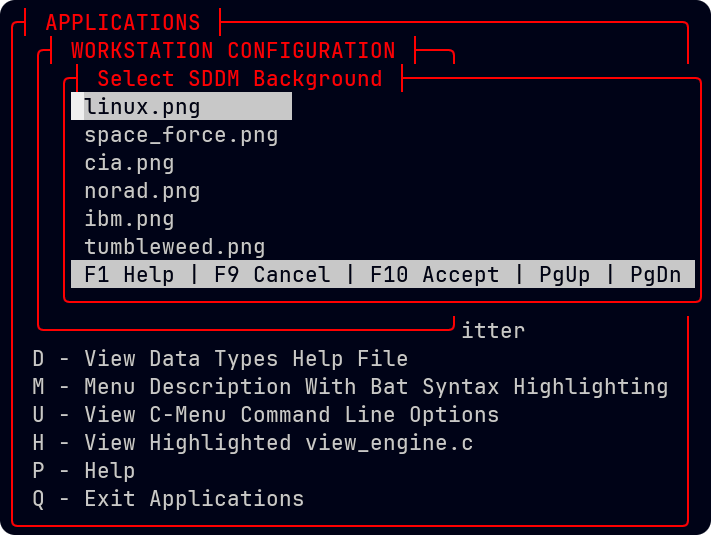Pick cia.png in the file list
This screenshot has height=535, width=711.
point(129,163)
